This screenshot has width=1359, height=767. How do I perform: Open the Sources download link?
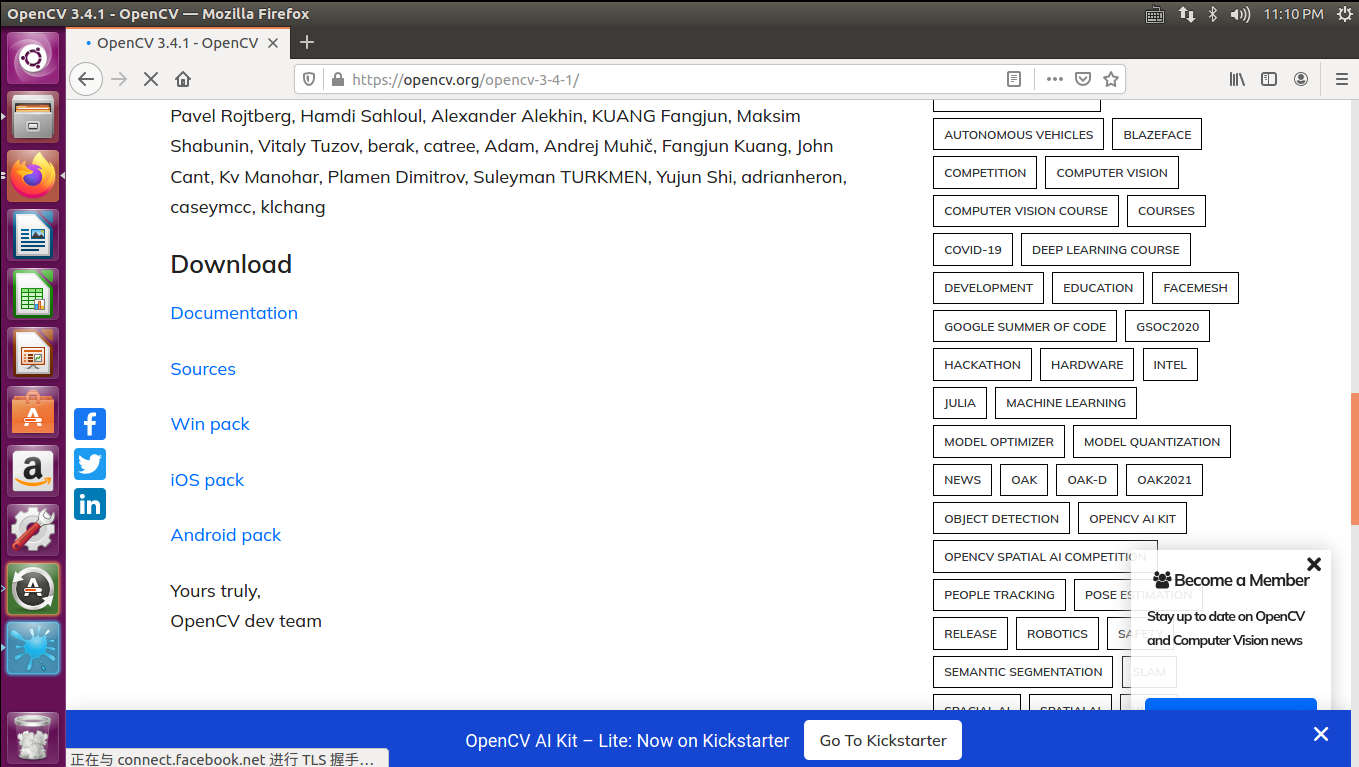coord(203,369)
